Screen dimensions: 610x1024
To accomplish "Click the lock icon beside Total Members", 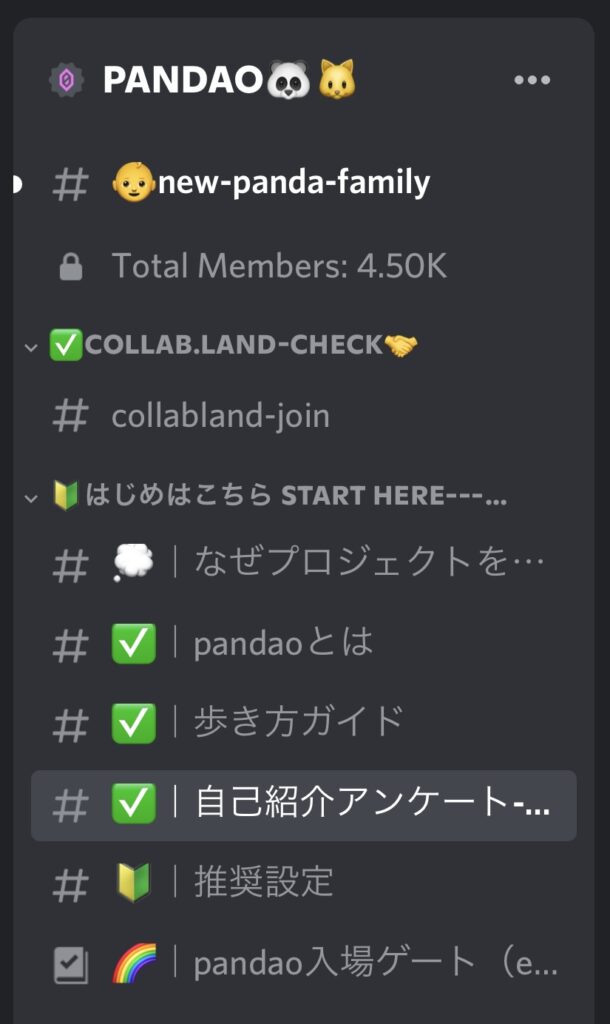I will pyautogui.click(x=71, y=266).
